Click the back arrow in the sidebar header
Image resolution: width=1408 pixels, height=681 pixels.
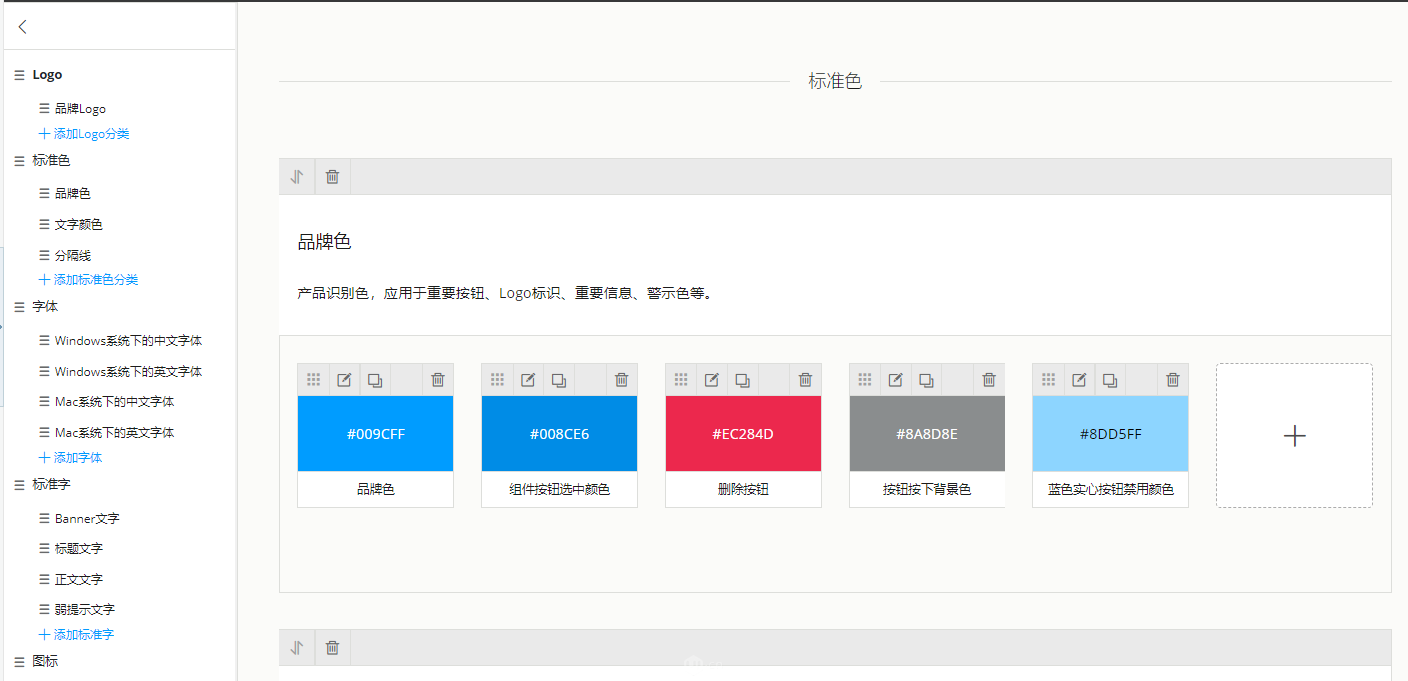[x=22, y=27]
